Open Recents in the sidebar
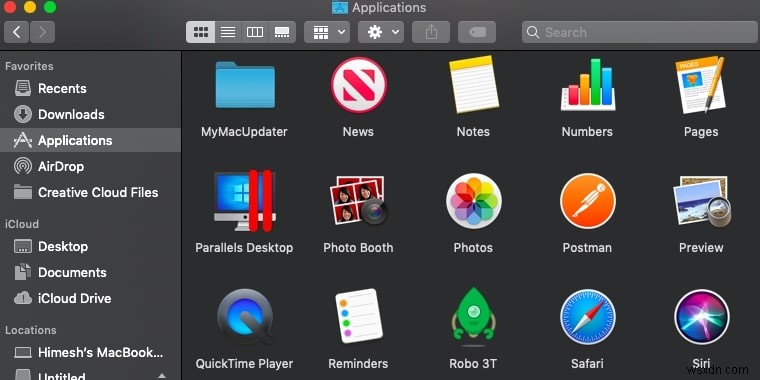 pyautogui.click(x=90, y=88)
